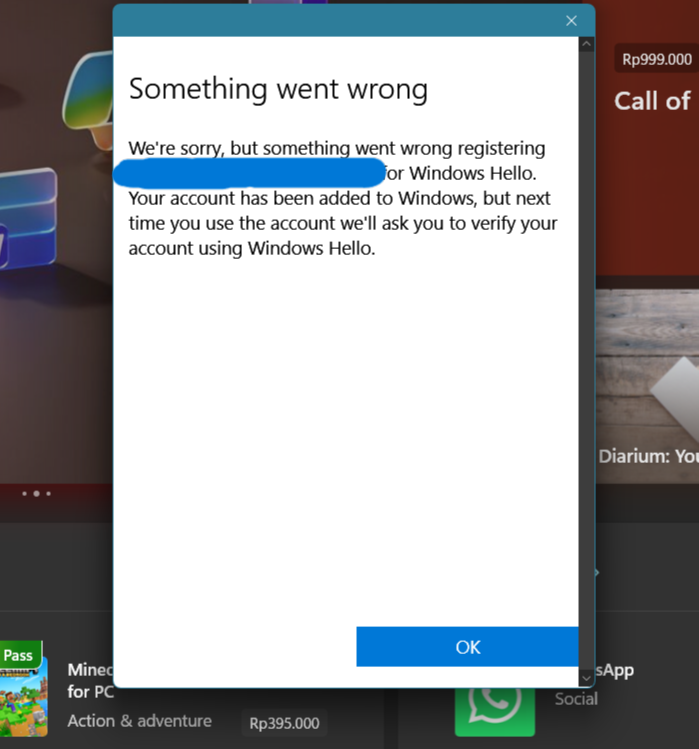The height and width of the screenshot is (749, 699).
Task: Open the WhatsApp app icon in Store
Action: coord(495,712)
